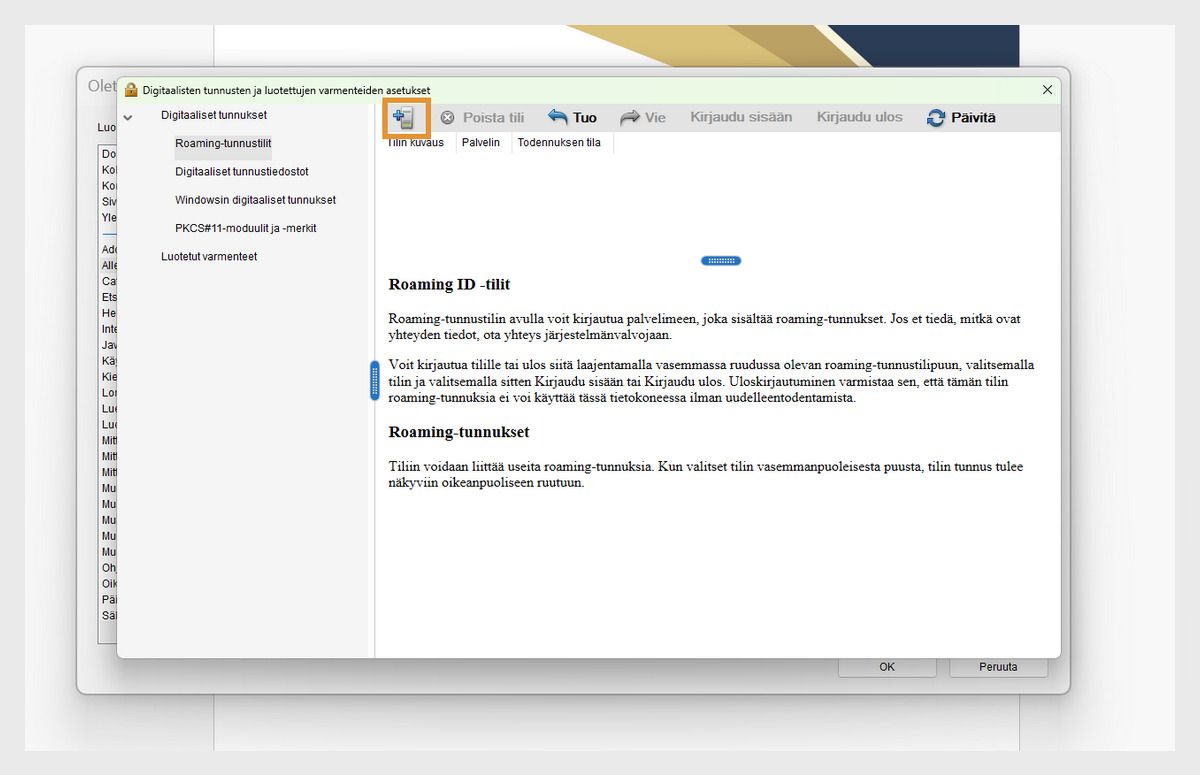The height and width of the screenshot is (775, 1200).
Task: Click the Todennuksen tila column header
Action: (559, 143)
